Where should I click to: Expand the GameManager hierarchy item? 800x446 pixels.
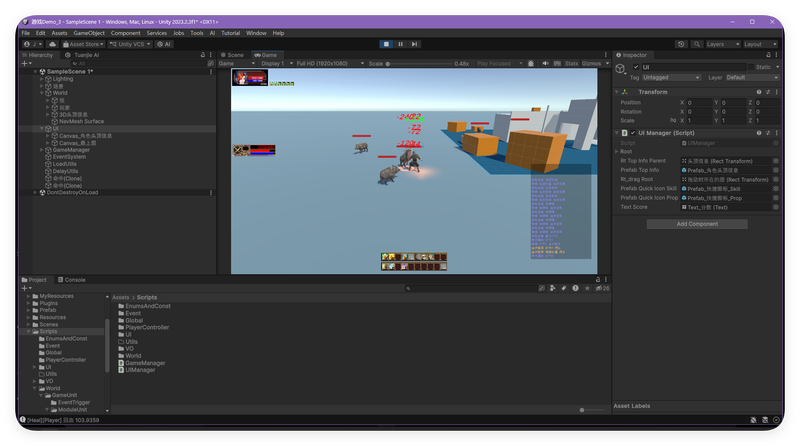(42, 150)
